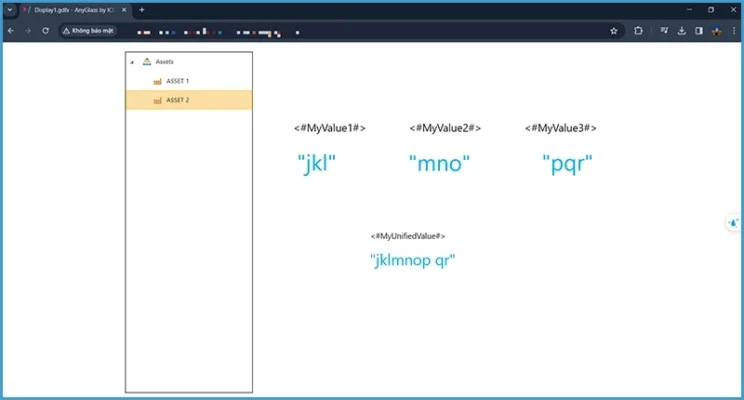Select the highlighted ASSET 2 item

coord(177,100)
